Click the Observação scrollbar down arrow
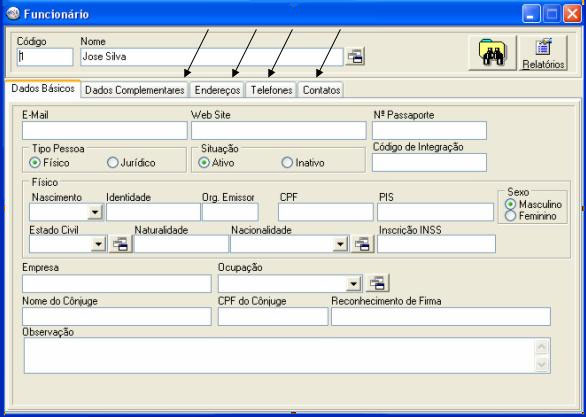Image resolution: width=586 pixels, height=417 pixels. (x=542, y=364)
